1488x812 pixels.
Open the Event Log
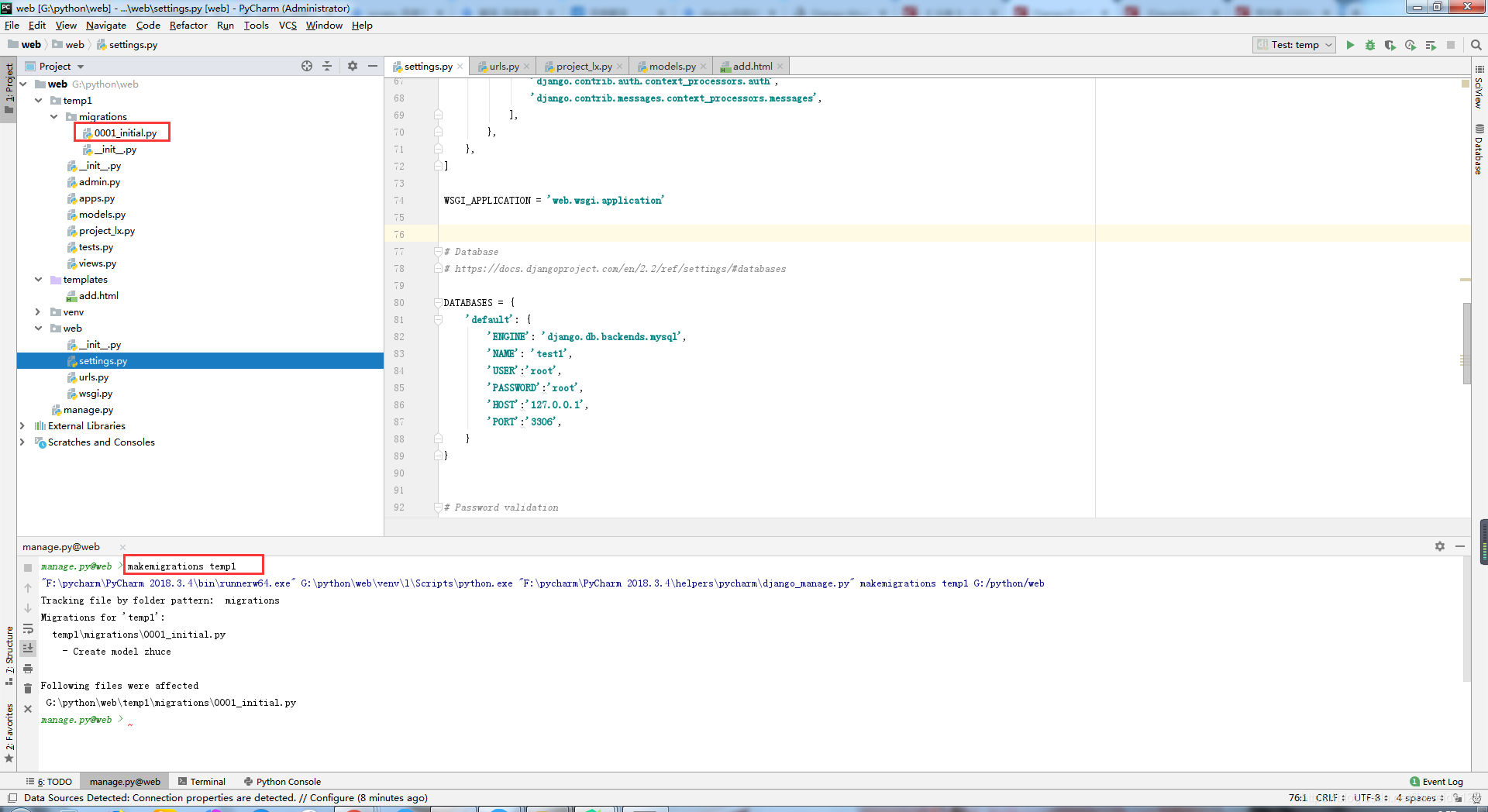1436,782
